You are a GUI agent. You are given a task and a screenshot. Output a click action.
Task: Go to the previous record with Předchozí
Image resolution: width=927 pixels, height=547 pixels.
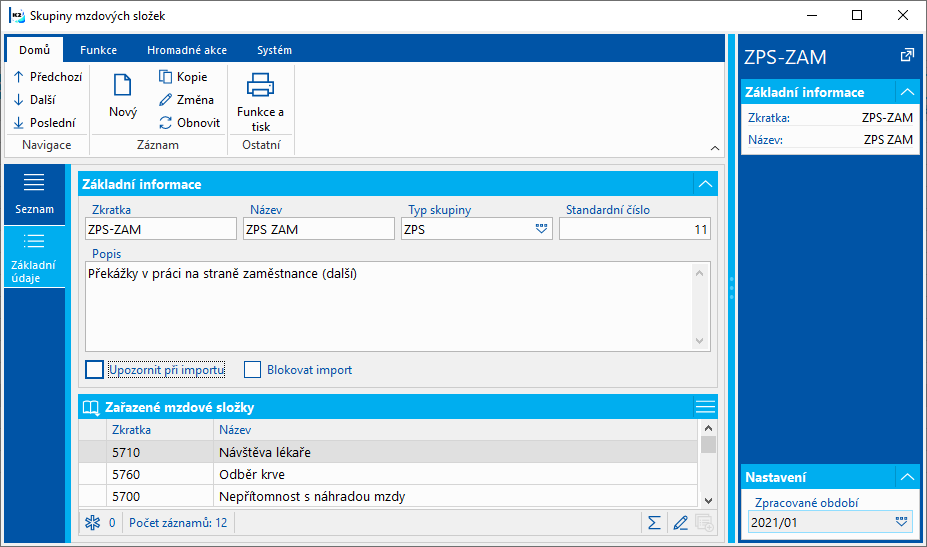(47, 77)
